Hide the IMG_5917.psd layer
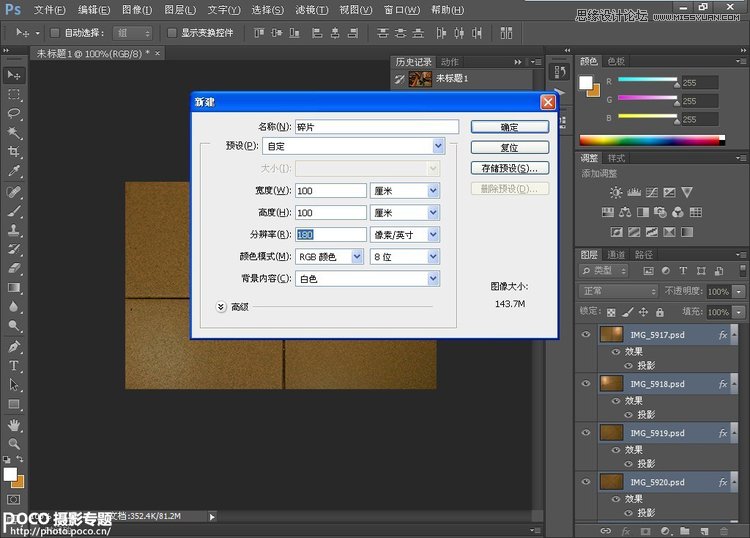This screenshot has width=750, height=538. point(586,335)
